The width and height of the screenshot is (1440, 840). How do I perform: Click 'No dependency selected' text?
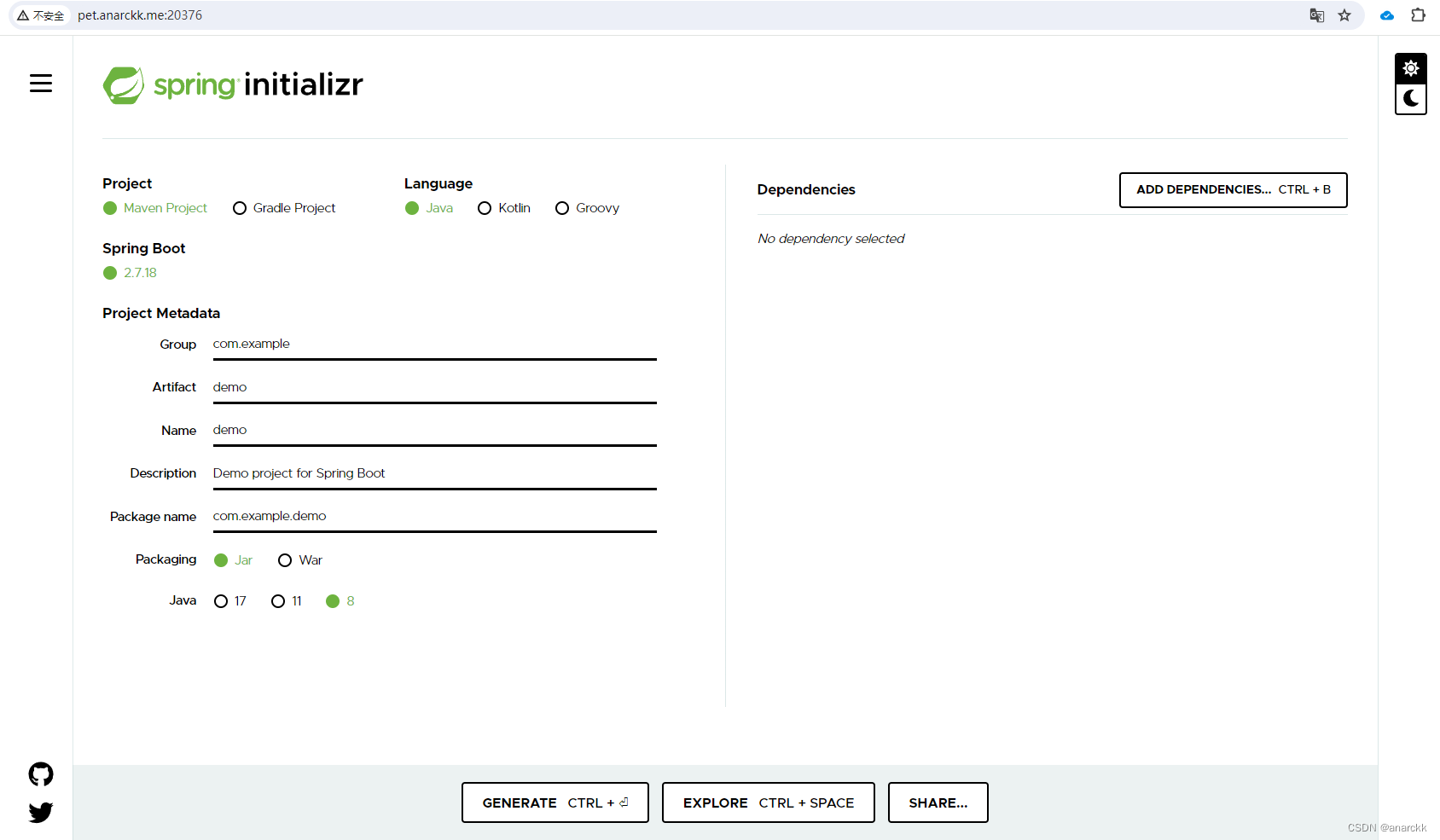[831, 239]
